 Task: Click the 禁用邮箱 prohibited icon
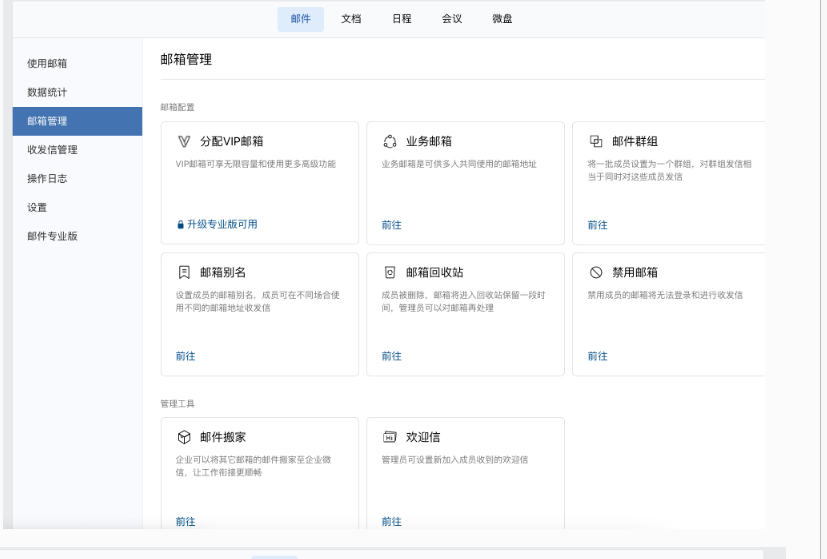click(x=596, y=272)
